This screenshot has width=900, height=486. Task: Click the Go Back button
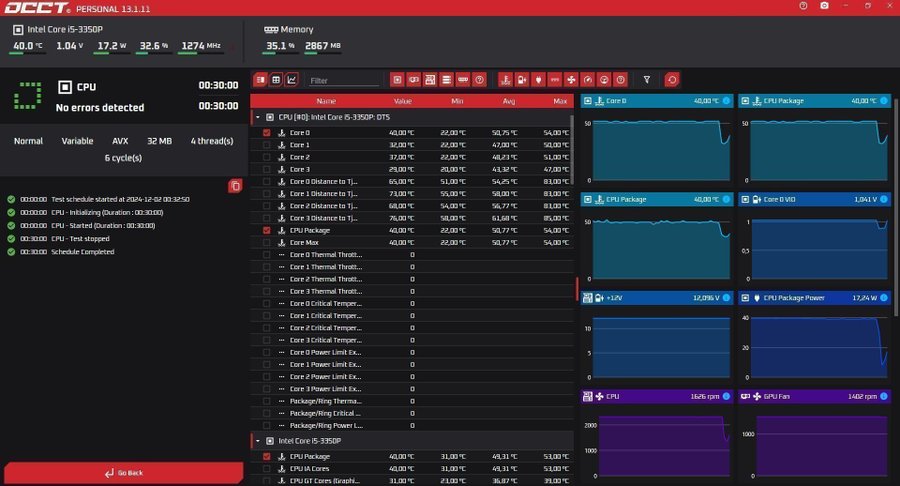tap(123, 473)
